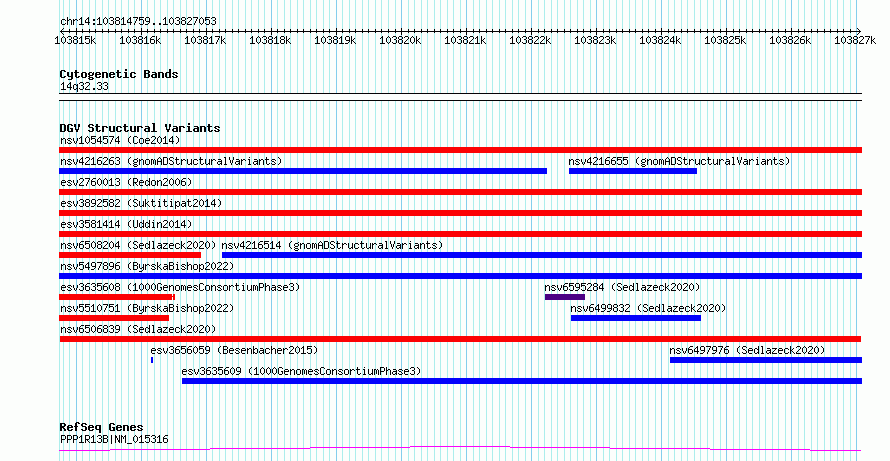Click the 103822k ruler label
Image resolution: width=890 pixels, height=461 pixels.
530,40
